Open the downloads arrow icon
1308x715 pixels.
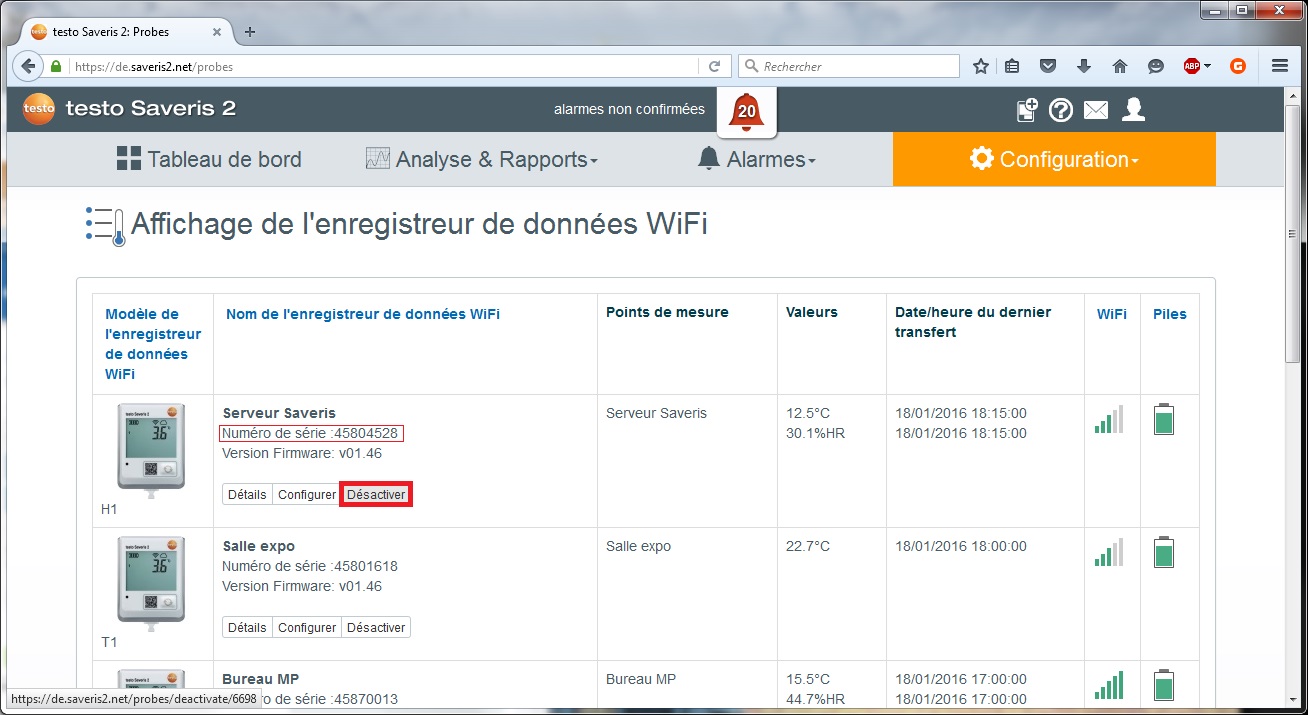[1083, 66]
